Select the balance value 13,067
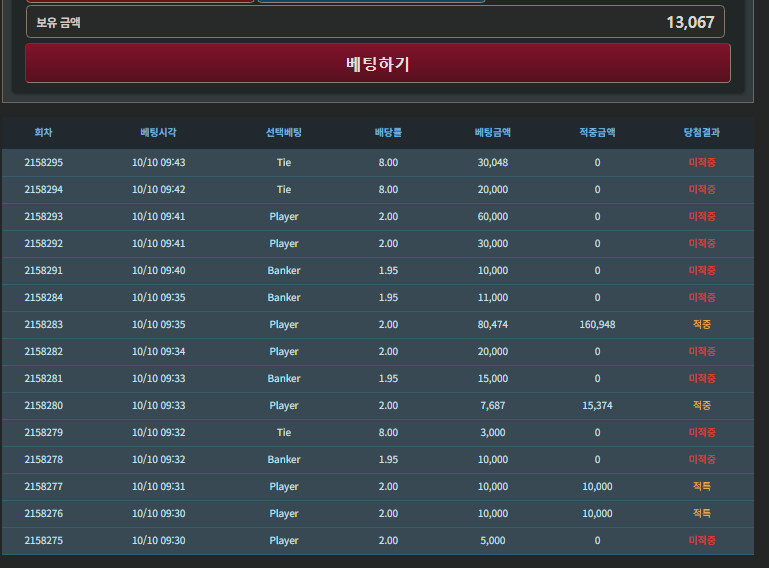Viewport: 769px width, 568px height. tap(690, 23)
